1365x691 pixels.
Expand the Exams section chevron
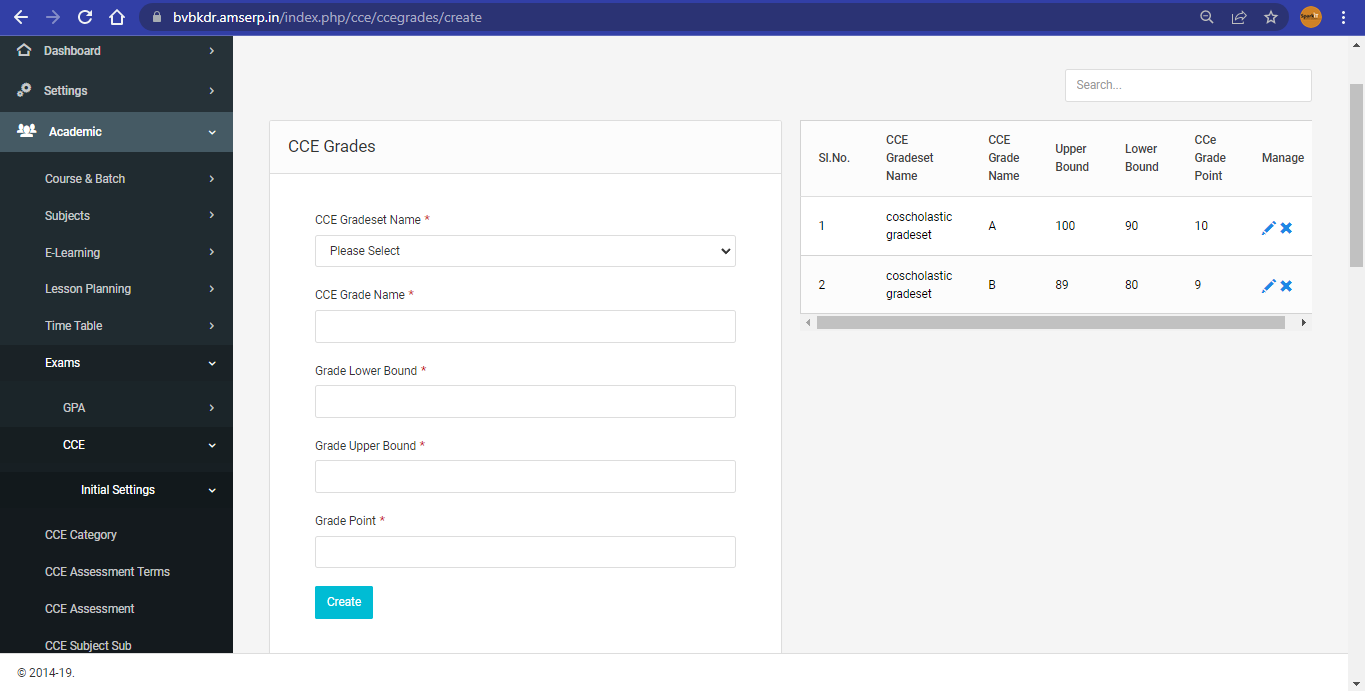pos(211,363)
